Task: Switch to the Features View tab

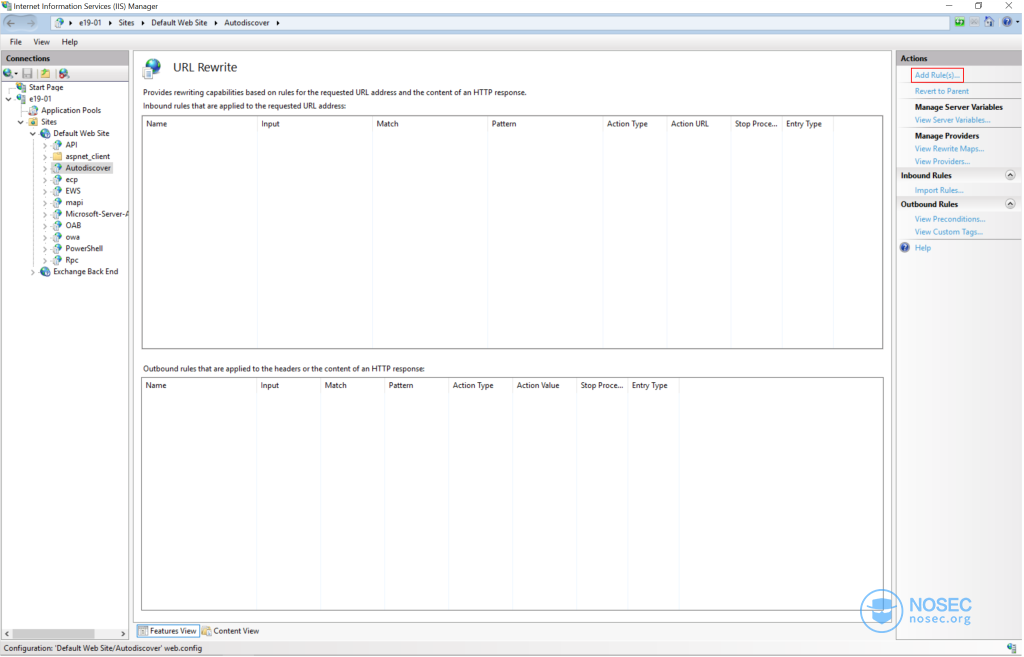Action: [168, 631]
